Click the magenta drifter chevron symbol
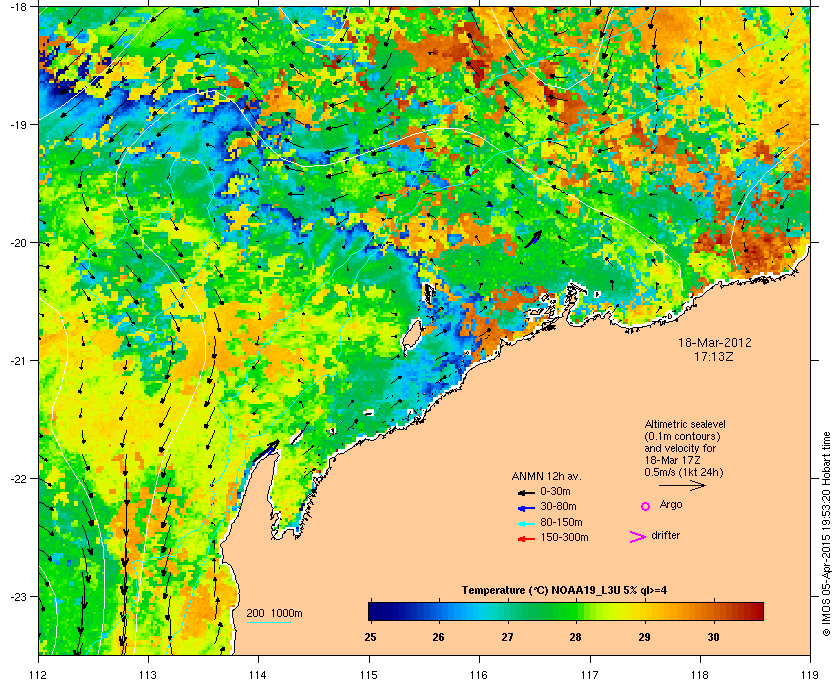The width and height of the screenshot is (840, 680). pos(638,537)
